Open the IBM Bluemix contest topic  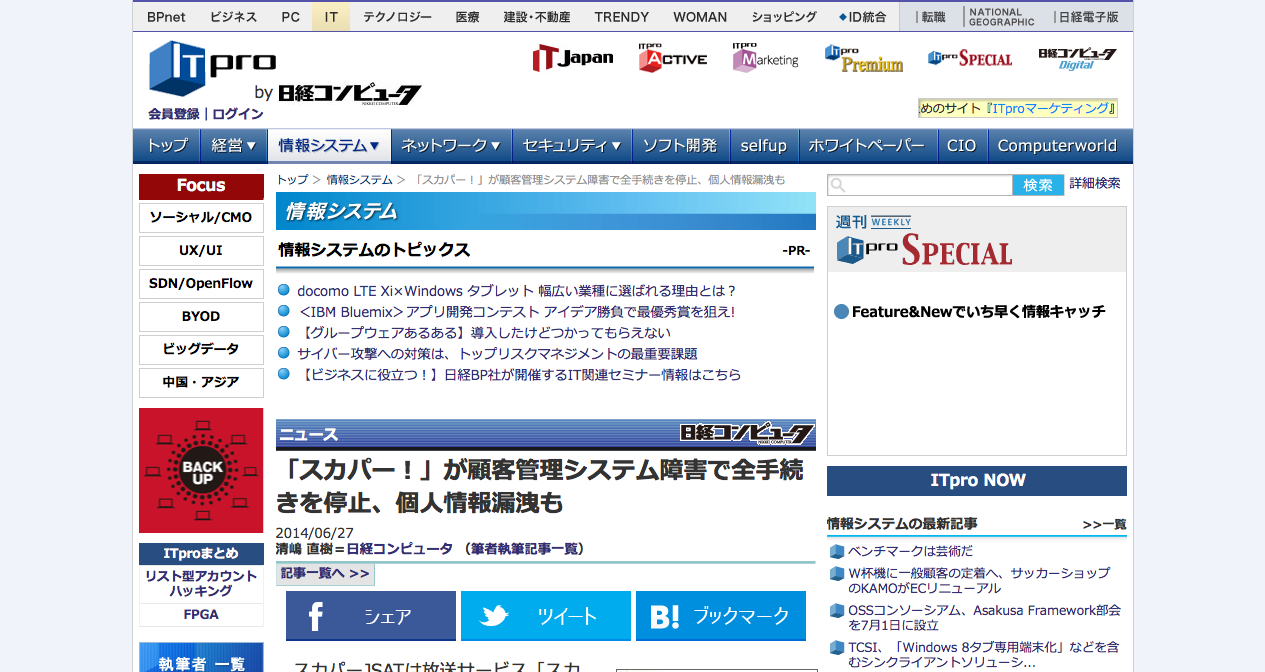(517, 312)
